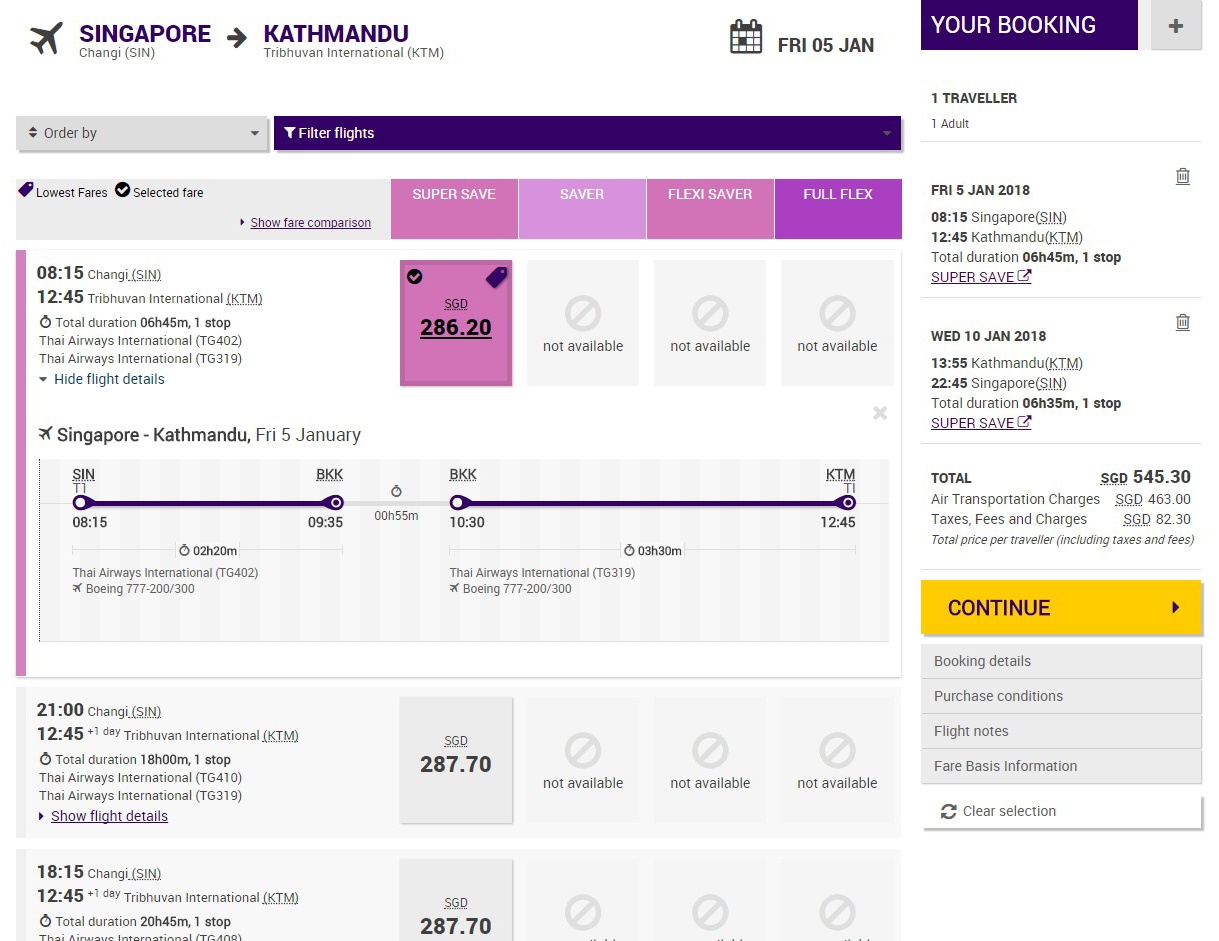Open the Booking details section
Image resolution: width=1219 pixels, height=941 pixels.
[1061, 661]
